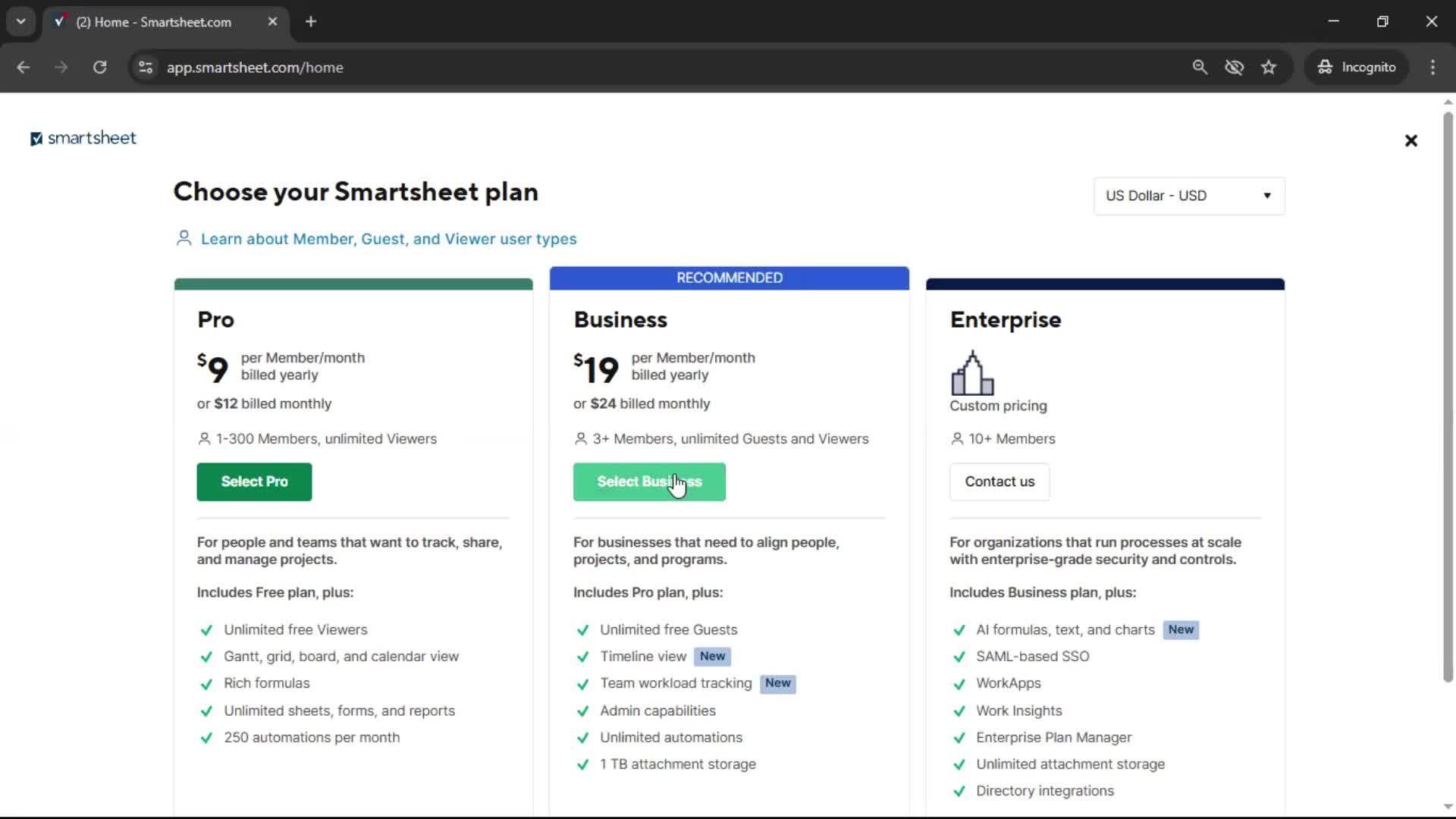
Task: Toggle the bookmark star for this page
Action: pyautogui.click(x=1269, y=67)
